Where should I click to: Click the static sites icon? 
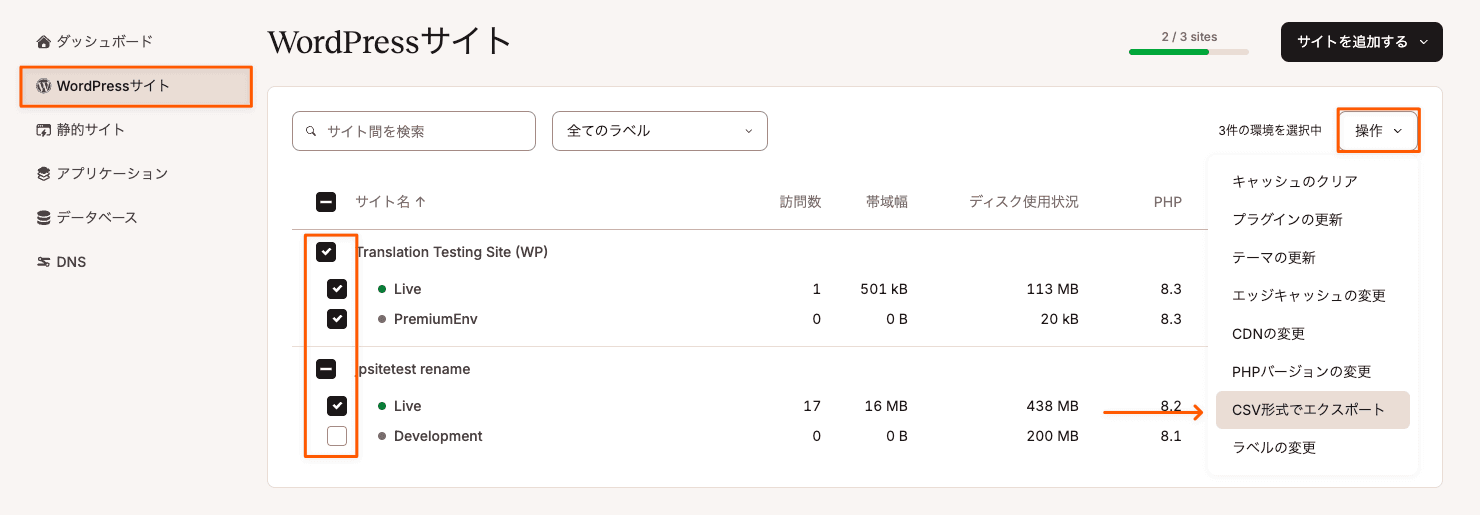tap(43, 130)
